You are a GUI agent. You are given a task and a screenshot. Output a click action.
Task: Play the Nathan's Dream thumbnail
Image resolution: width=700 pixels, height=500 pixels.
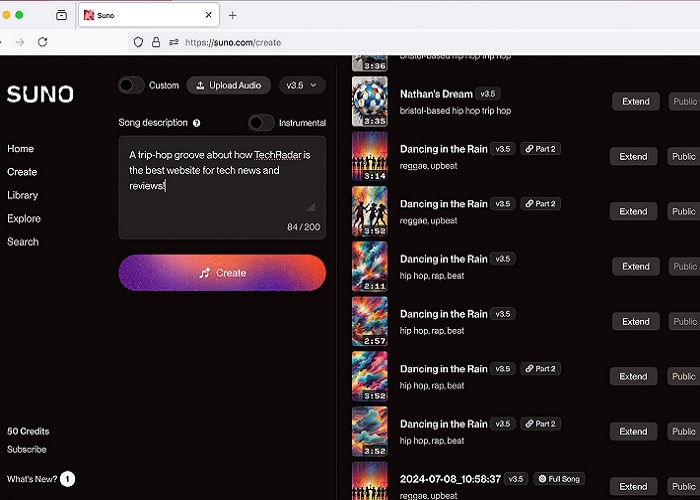tap(369, 101)
